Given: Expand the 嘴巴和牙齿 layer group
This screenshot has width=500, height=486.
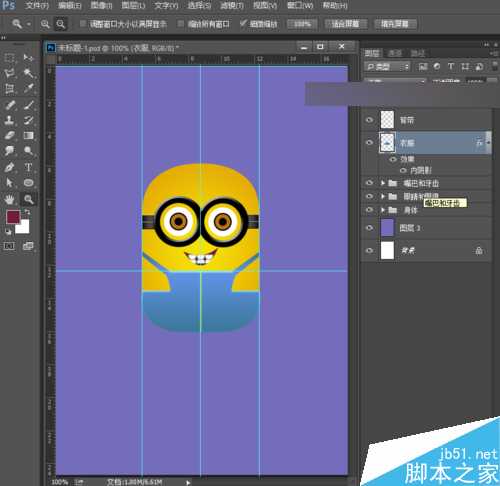Looking at the screenshot, I should coord(383,183).
